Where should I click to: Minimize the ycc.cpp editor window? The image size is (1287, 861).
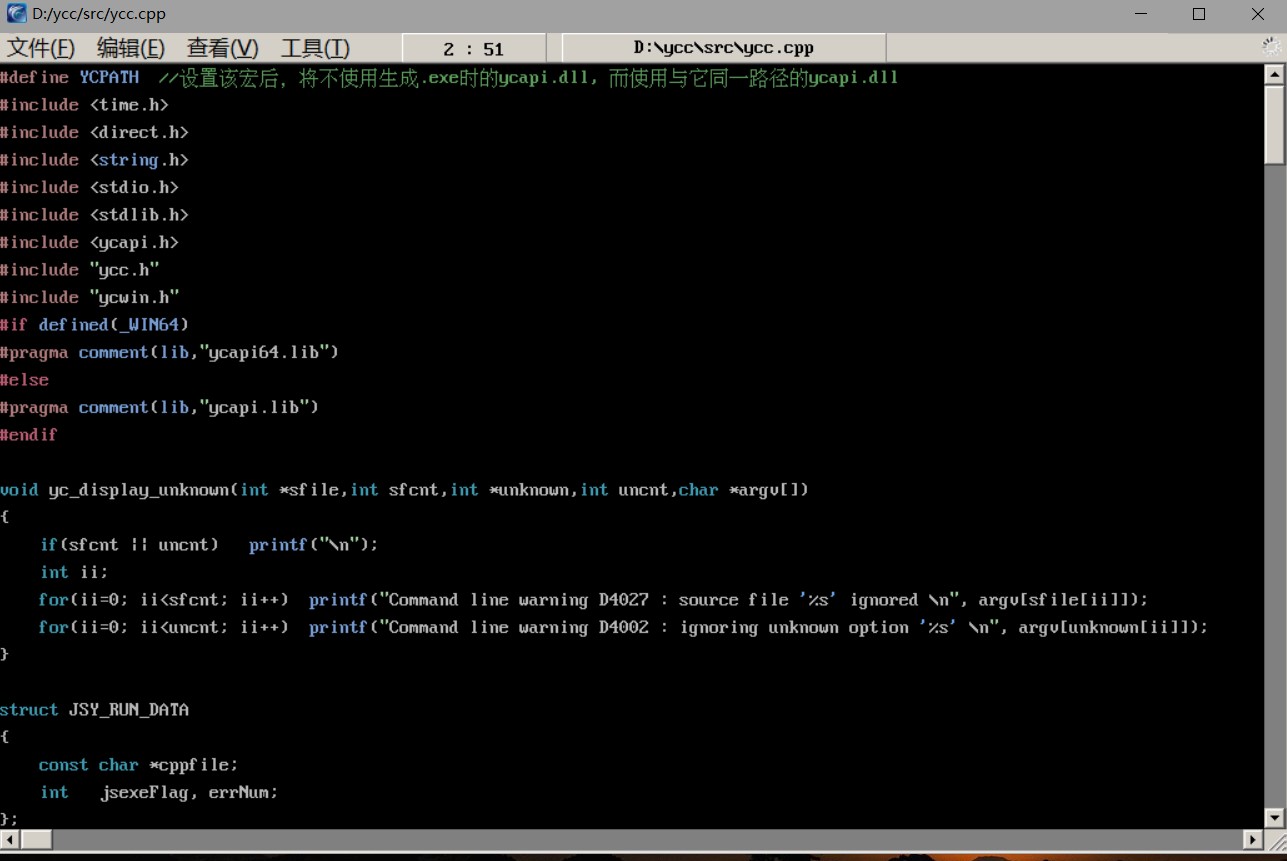tap(1141, 14)
